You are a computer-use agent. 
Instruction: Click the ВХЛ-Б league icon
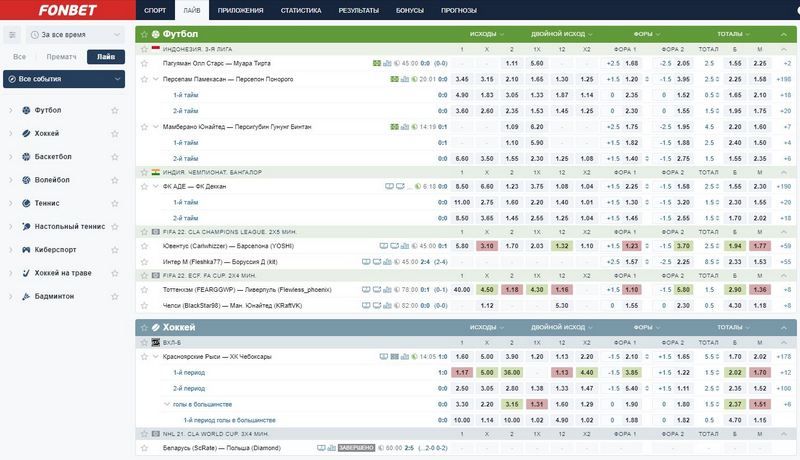(x=156, y=343)
